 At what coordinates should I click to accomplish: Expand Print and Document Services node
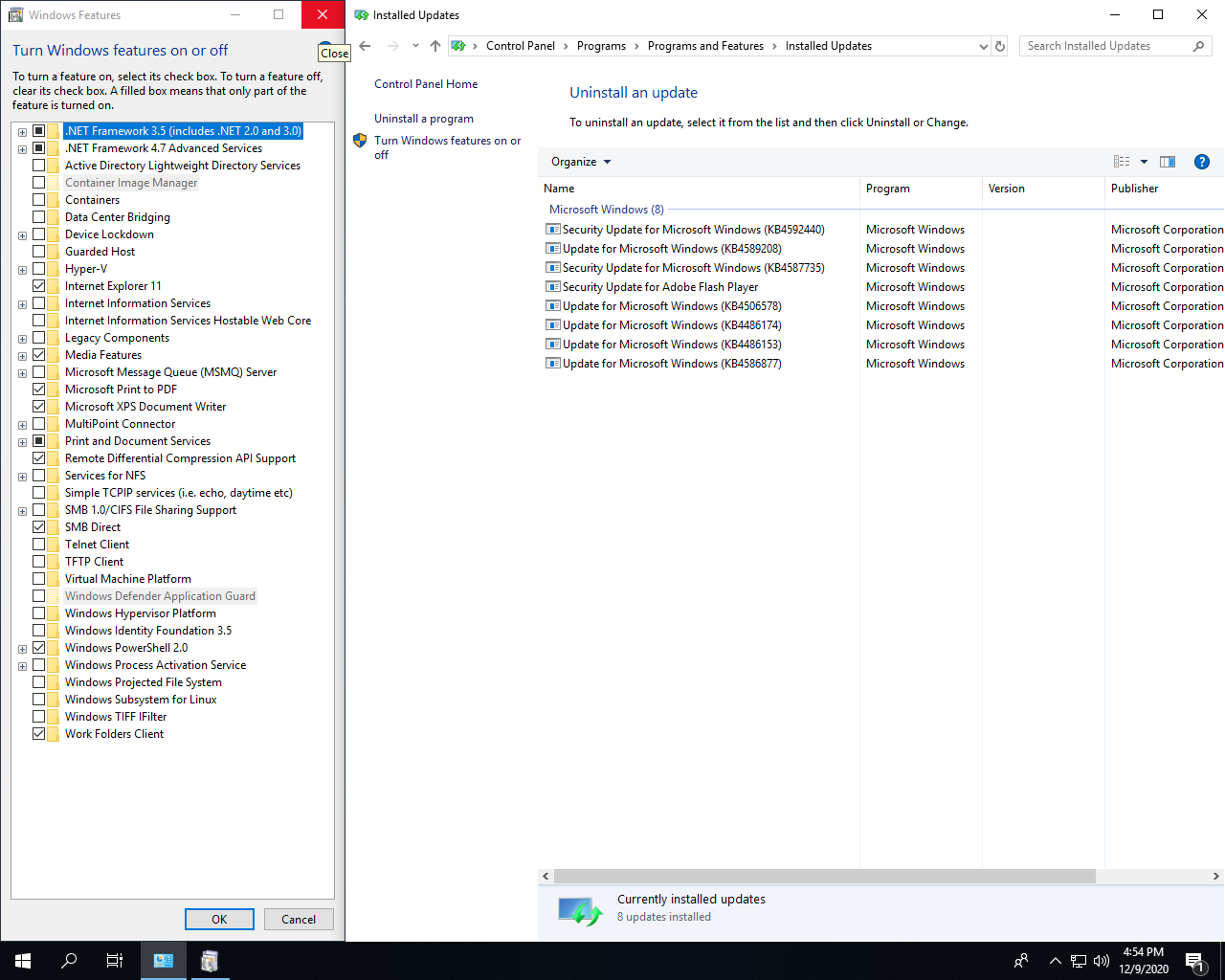[x=22, y=442]
